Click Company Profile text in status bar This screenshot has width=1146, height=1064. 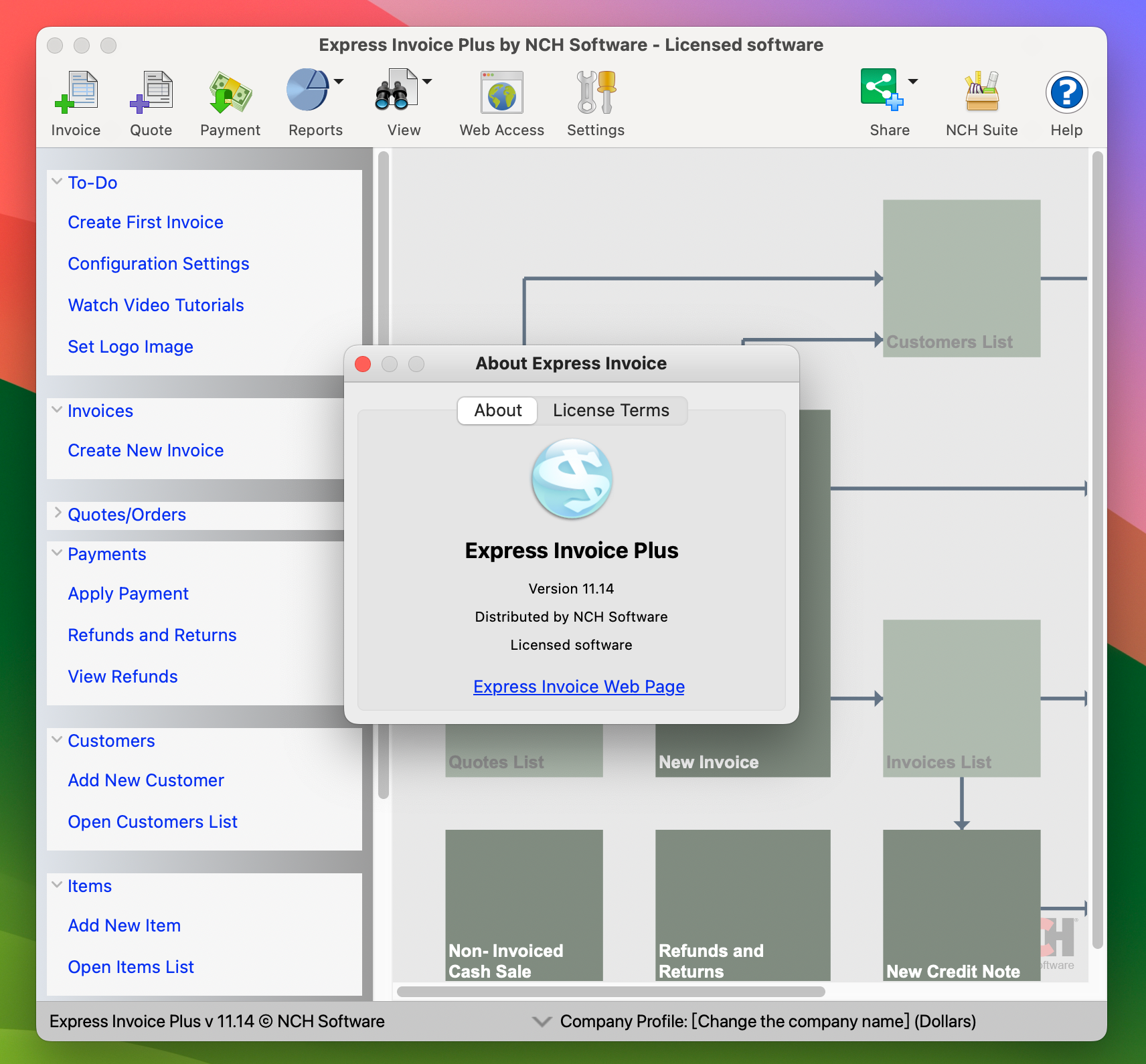[x=768, y=1021]
